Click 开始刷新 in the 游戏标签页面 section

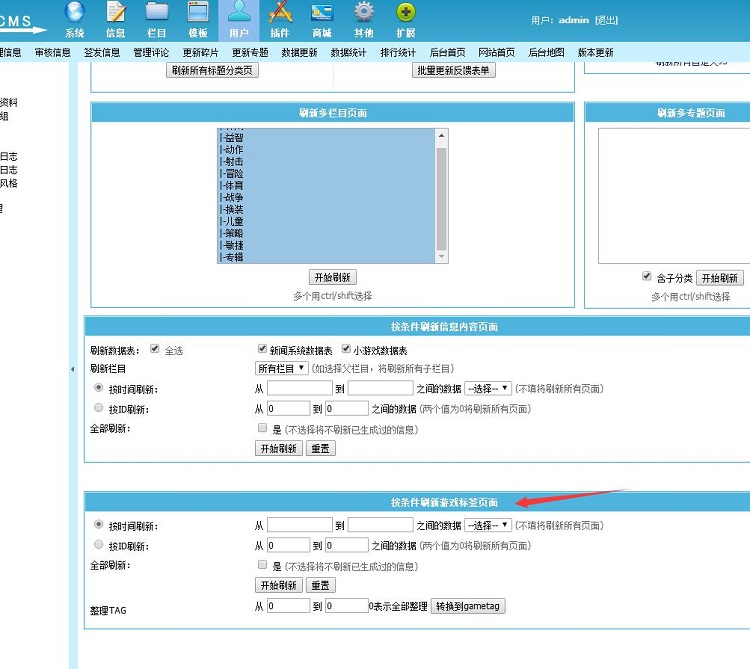pos(279,585)
